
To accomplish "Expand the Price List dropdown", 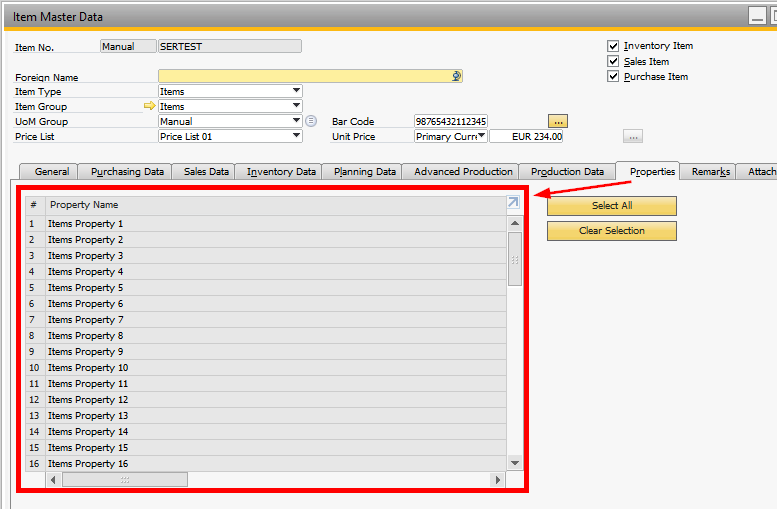I will point(296,136).
